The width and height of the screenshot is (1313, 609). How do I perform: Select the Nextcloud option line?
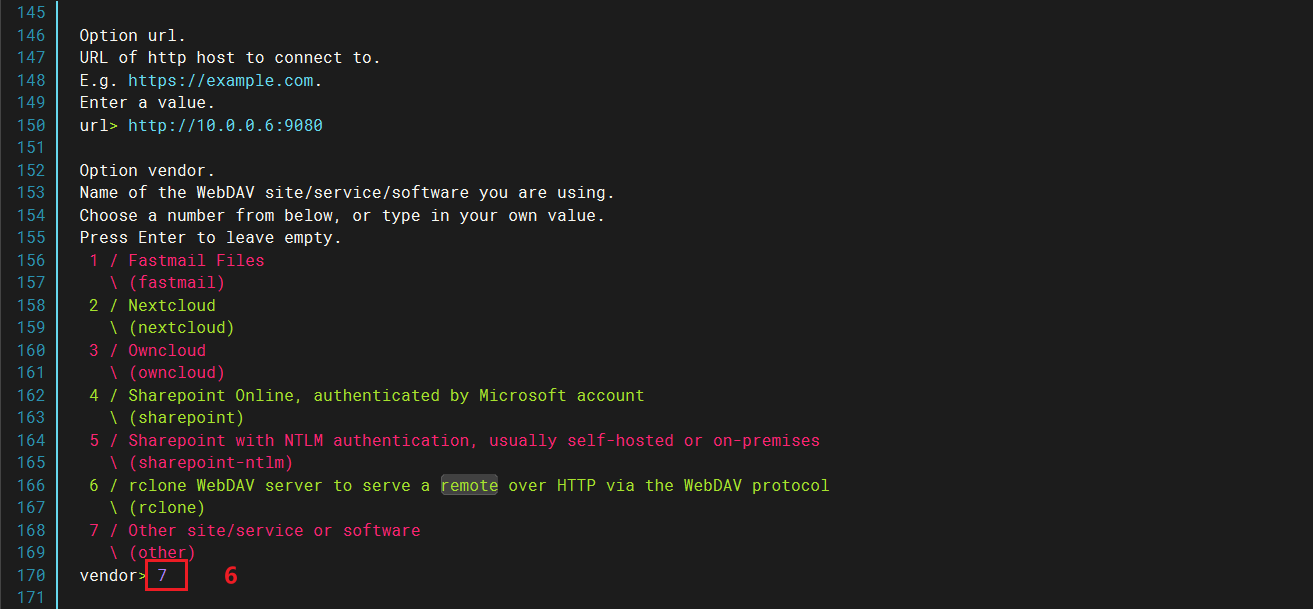click(171, 305)
